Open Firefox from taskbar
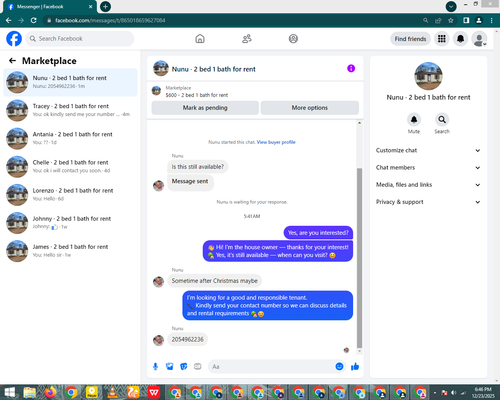 point(50,392)
